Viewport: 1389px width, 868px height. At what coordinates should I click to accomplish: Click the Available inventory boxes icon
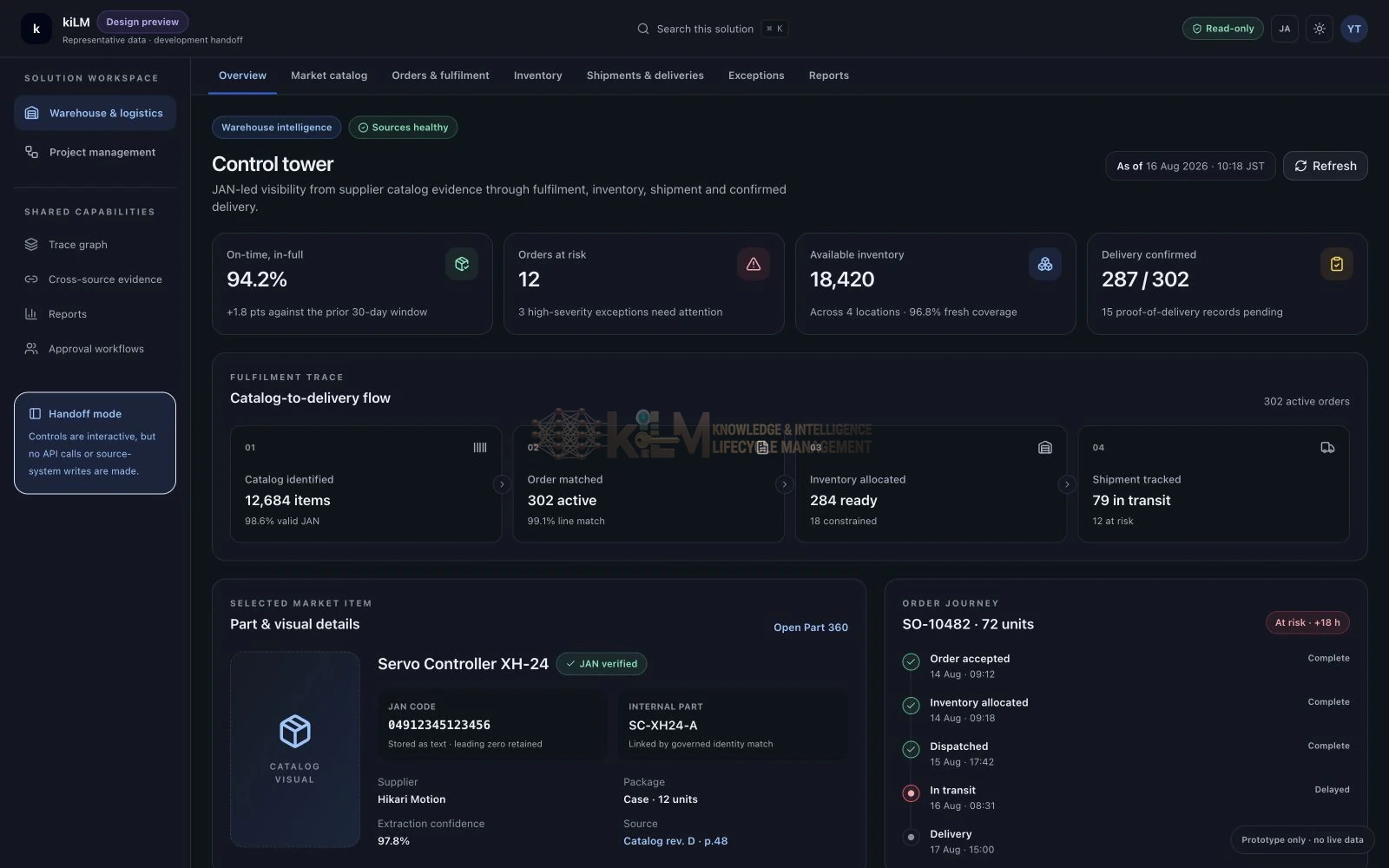click(1044, 264)
